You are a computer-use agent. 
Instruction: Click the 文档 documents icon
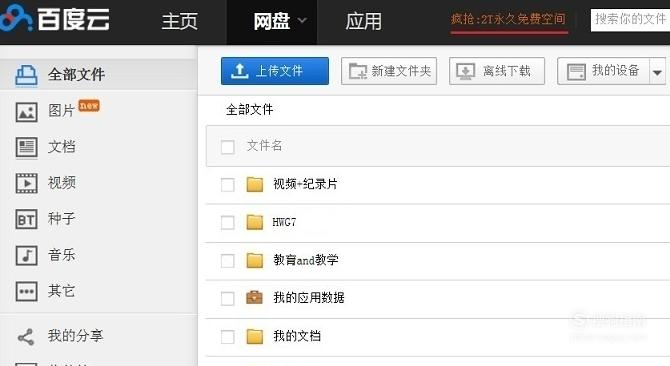[26, 147]
